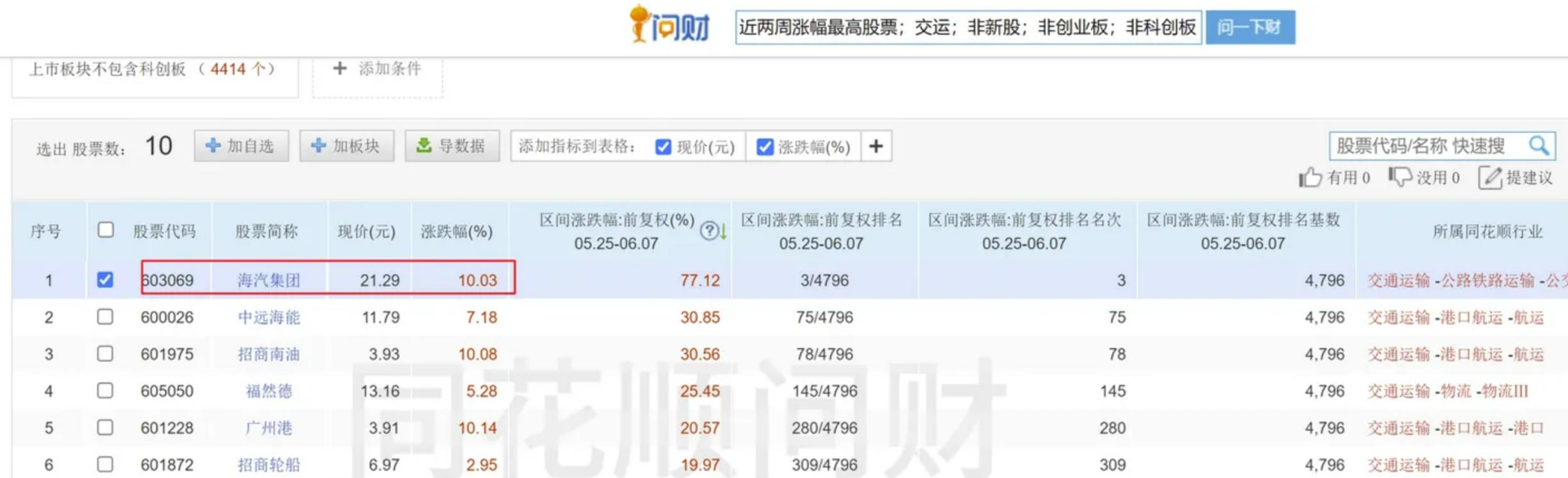The width and height of the screenshot is (1568, 478).
Task: Open 招商南油 stock link
Action: (x=268, y=354)
